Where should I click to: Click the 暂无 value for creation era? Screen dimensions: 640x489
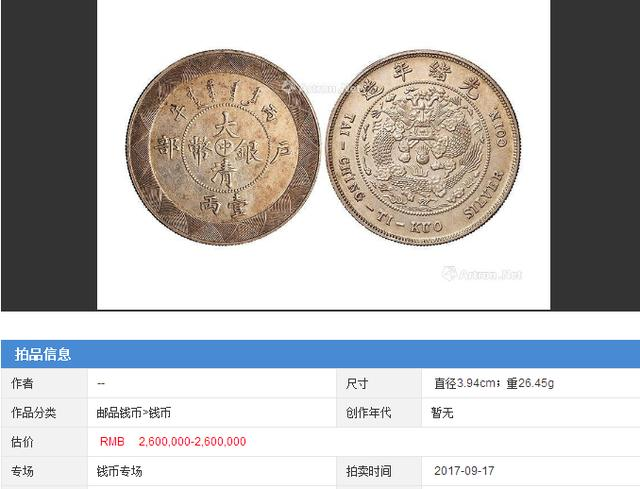(x=442, y=413)
